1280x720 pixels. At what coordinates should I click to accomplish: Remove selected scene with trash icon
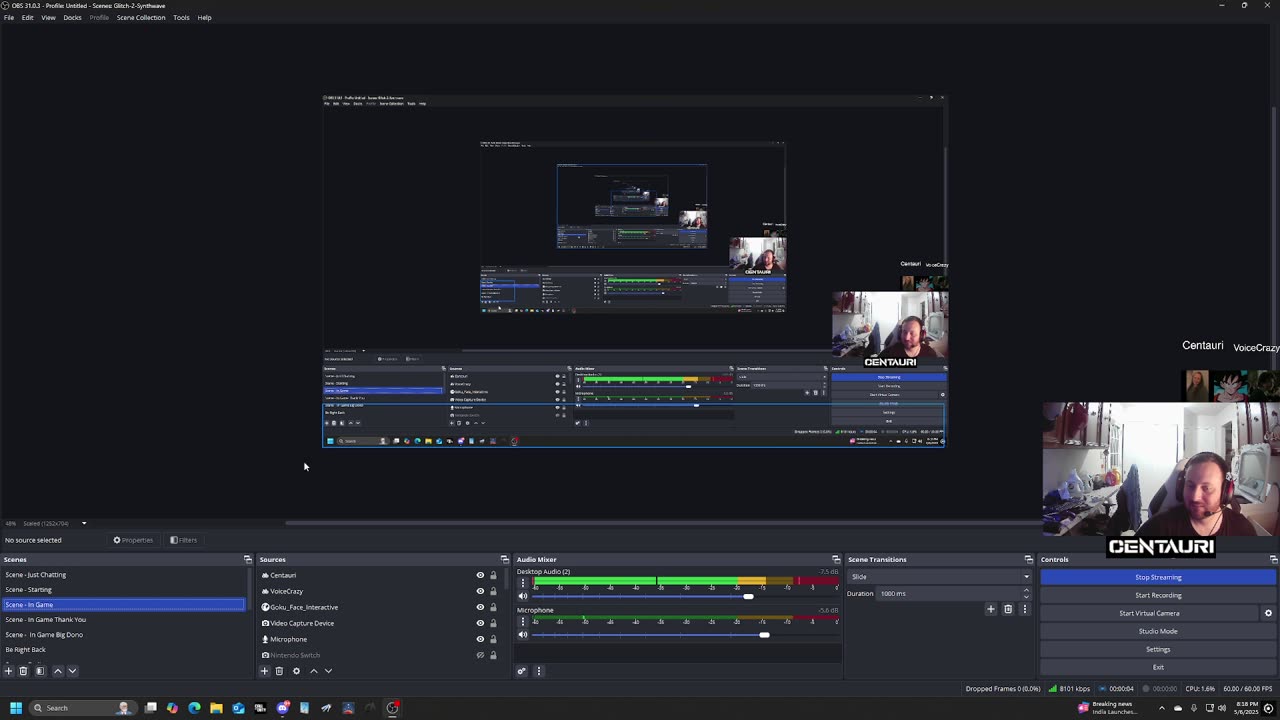(x=23, y=671)
